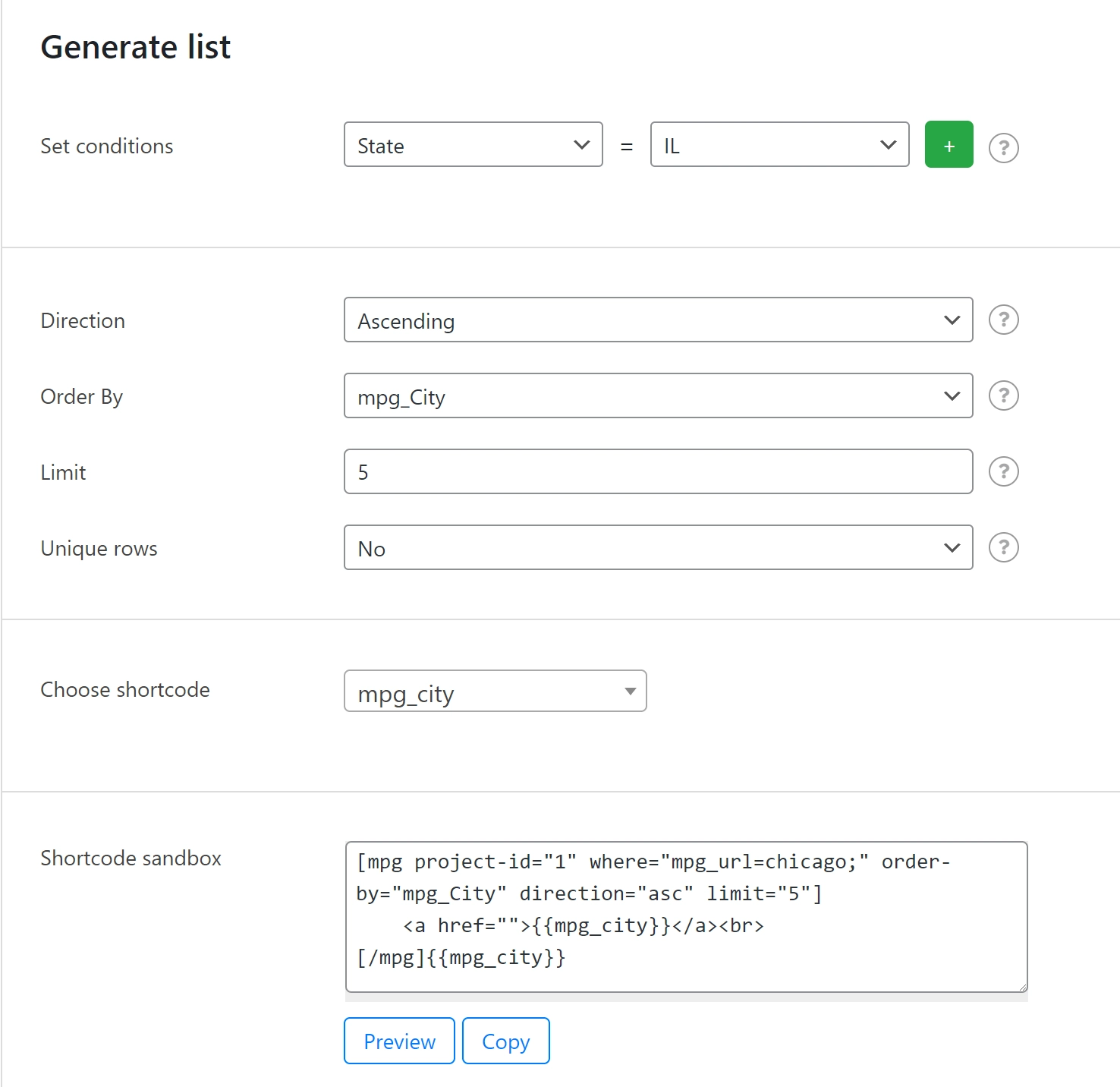Click the Copy button
This screenshot has width=1120, height=1087.
click(506, 1041)
